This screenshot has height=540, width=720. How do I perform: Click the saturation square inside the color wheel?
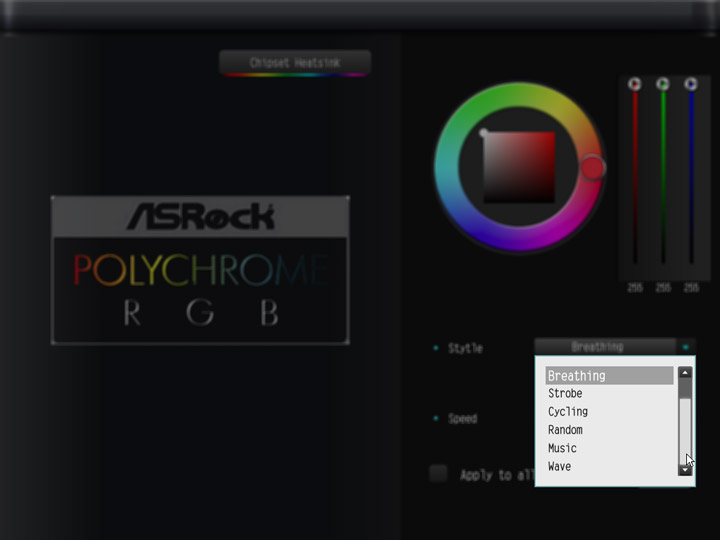519,167
